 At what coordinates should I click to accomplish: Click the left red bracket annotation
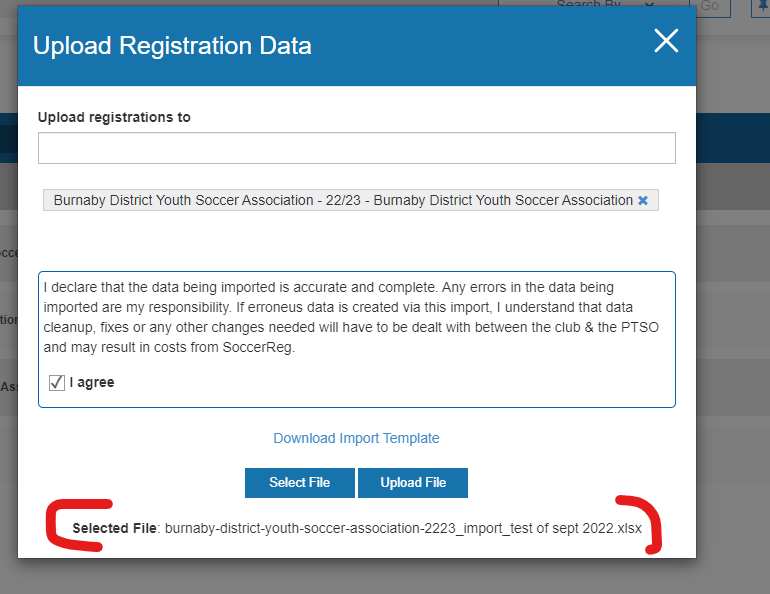72,527
